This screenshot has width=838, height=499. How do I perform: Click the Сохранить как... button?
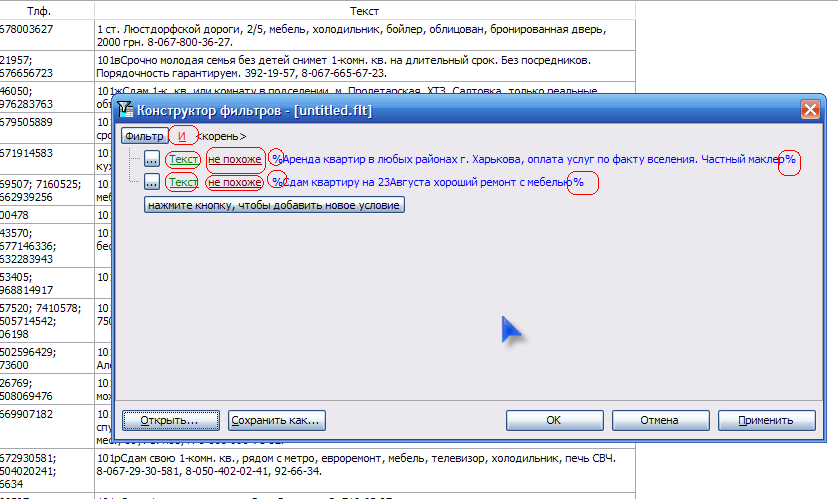pos(277,420)
